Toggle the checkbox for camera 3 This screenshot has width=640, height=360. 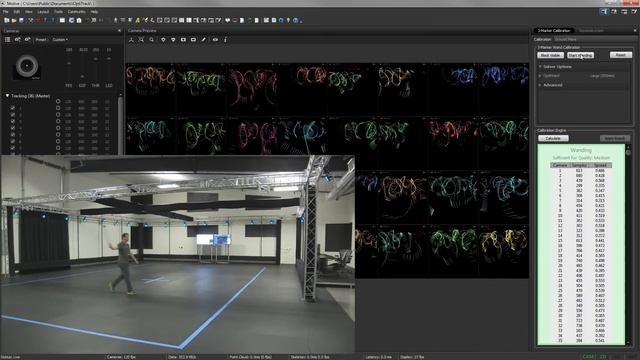point(13,121)
